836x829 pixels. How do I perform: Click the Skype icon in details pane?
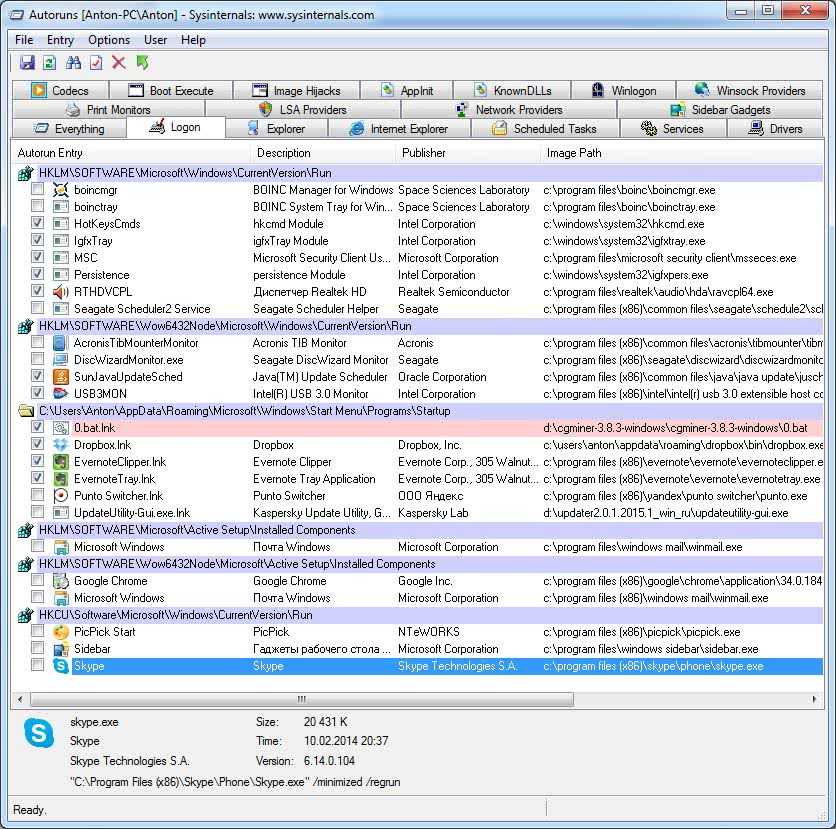tap(39, 735)
